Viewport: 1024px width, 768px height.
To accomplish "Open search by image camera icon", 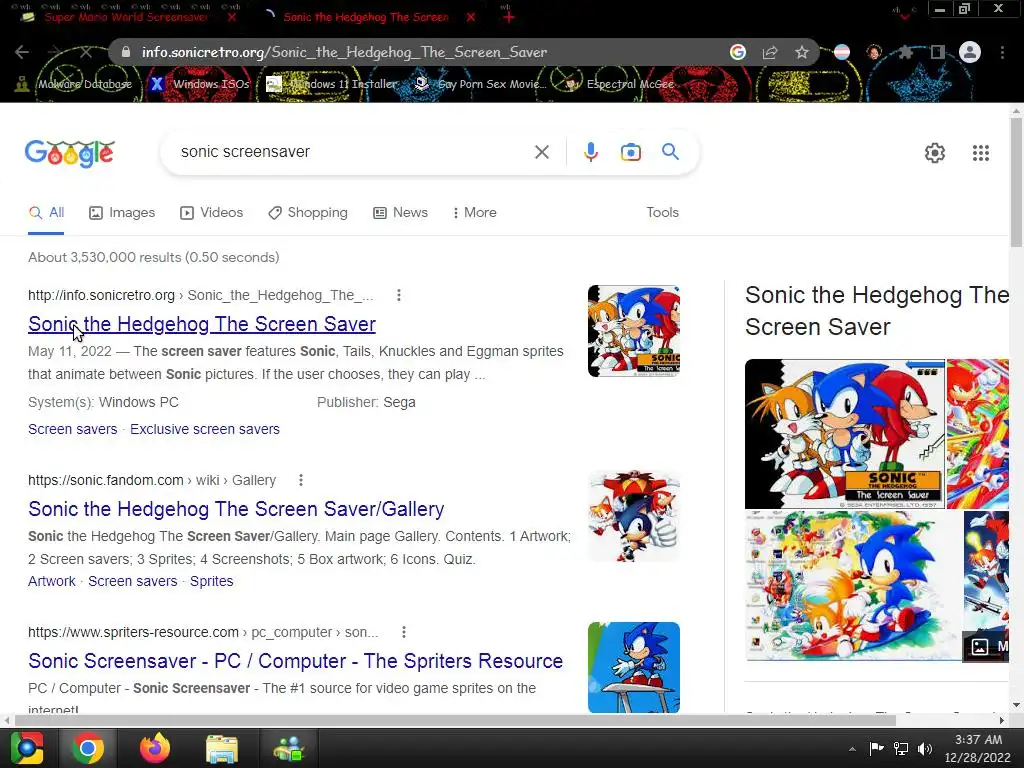I will (x=630, y=152).
